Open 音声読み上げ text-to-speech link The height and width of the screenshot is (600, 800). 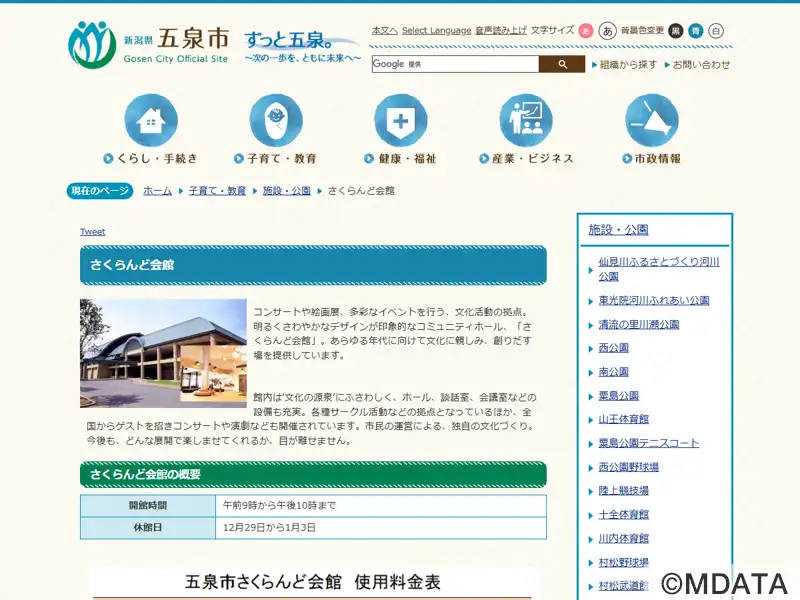click(x=501, y=31)
